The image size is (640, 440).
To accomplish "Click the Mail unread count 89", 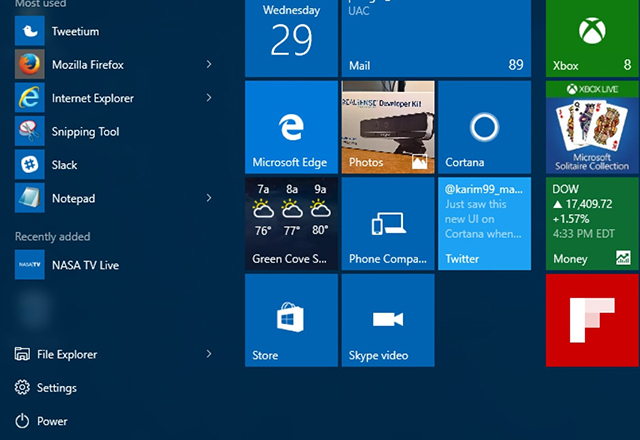I will (x=516, y=64).
